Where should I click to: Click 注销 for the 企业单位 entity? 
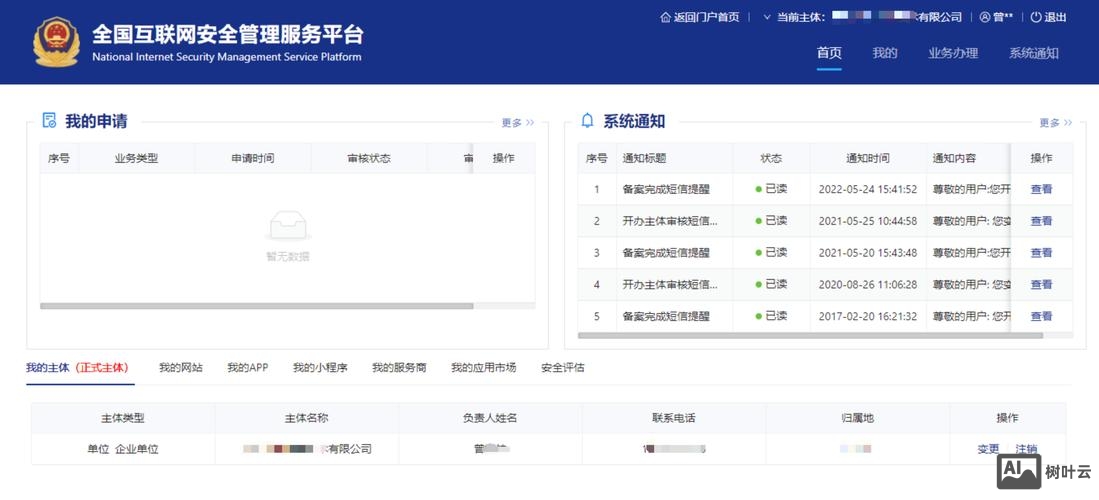tap(1026, 449)
